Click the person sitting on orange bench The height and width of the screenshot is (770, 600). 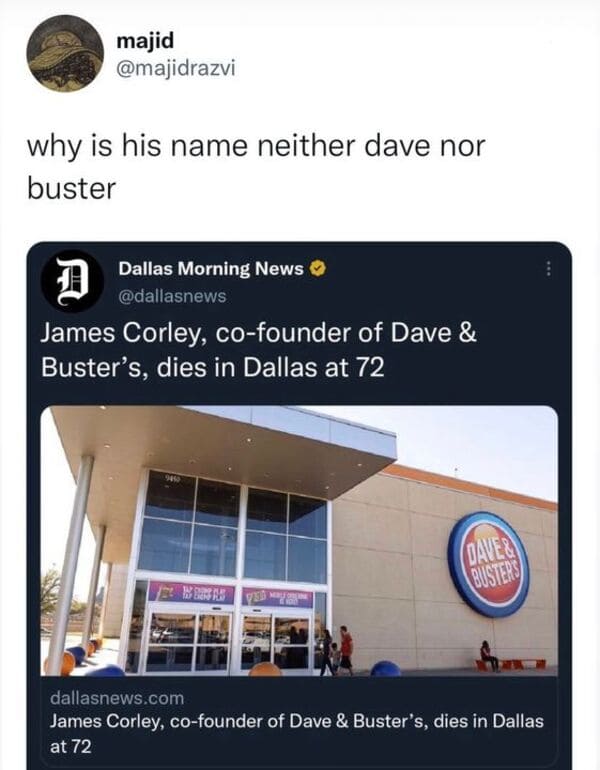(x=488, y=656)
